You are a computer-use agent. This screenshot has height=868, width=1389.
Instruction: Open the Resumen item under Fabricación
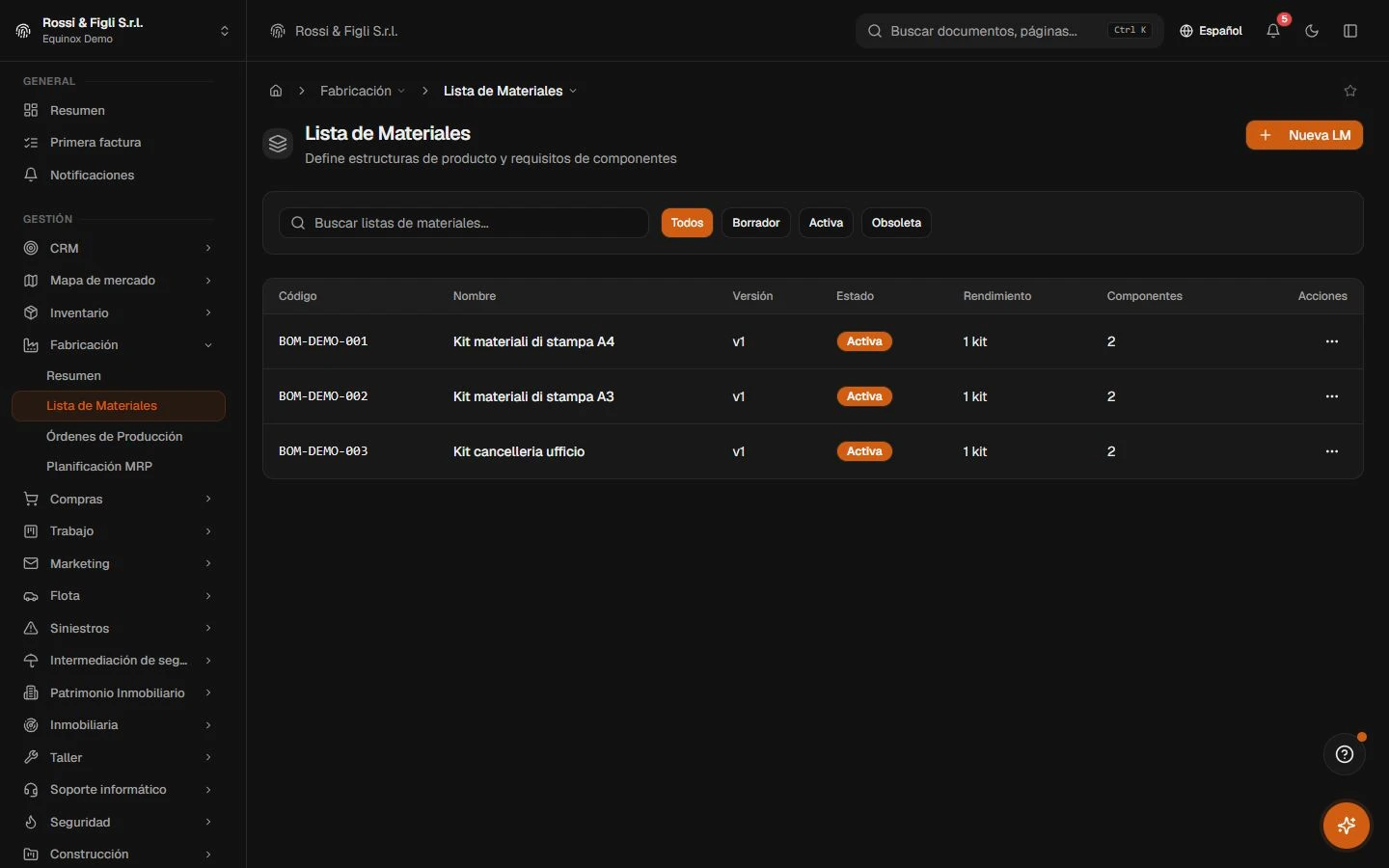pos(73,376)
